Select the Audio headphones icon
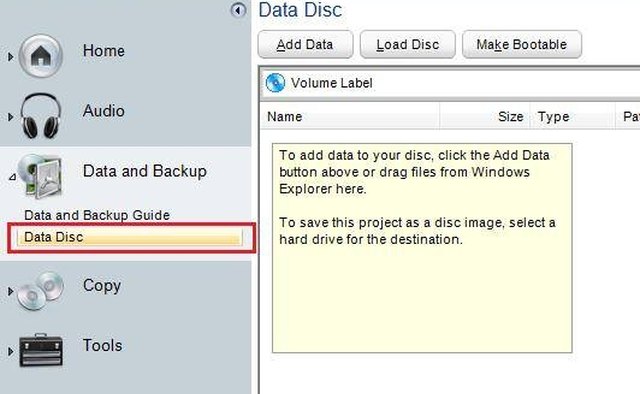 coord(41,116)
